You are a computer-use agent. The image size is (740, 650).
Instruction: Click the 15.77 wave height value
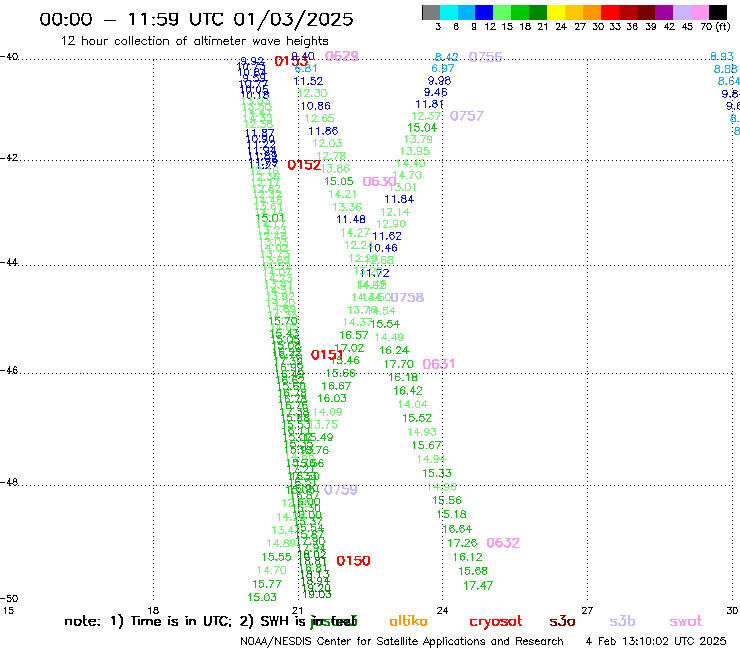click(x=267, y=584)
